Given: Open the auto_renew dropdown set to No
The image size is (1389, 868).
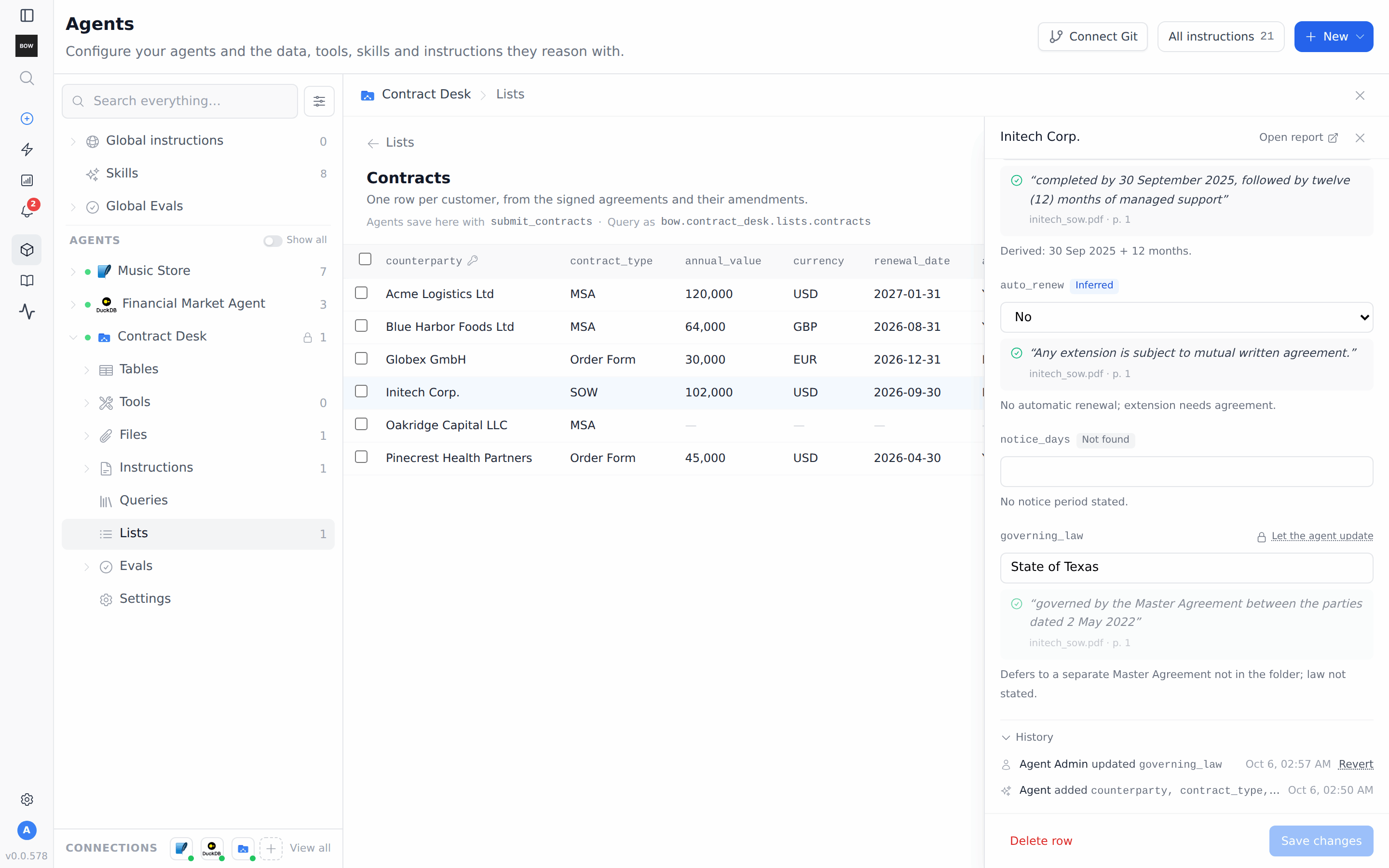Looking at the screenshot, I should tap(1186, 317).
